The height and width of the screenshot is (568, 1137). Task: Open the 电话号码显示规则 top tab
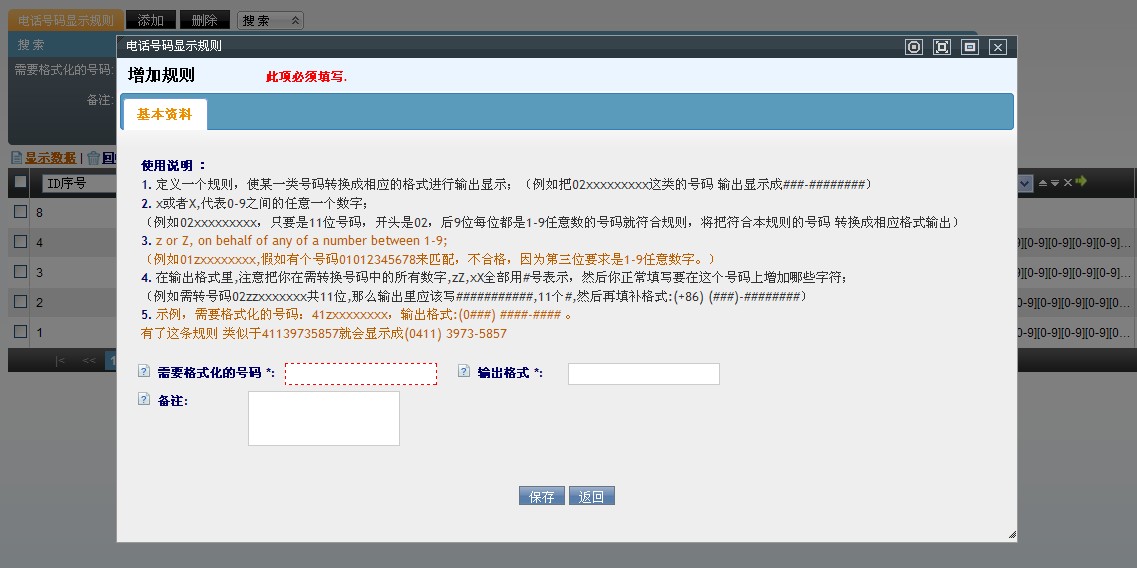coord(66,20)
